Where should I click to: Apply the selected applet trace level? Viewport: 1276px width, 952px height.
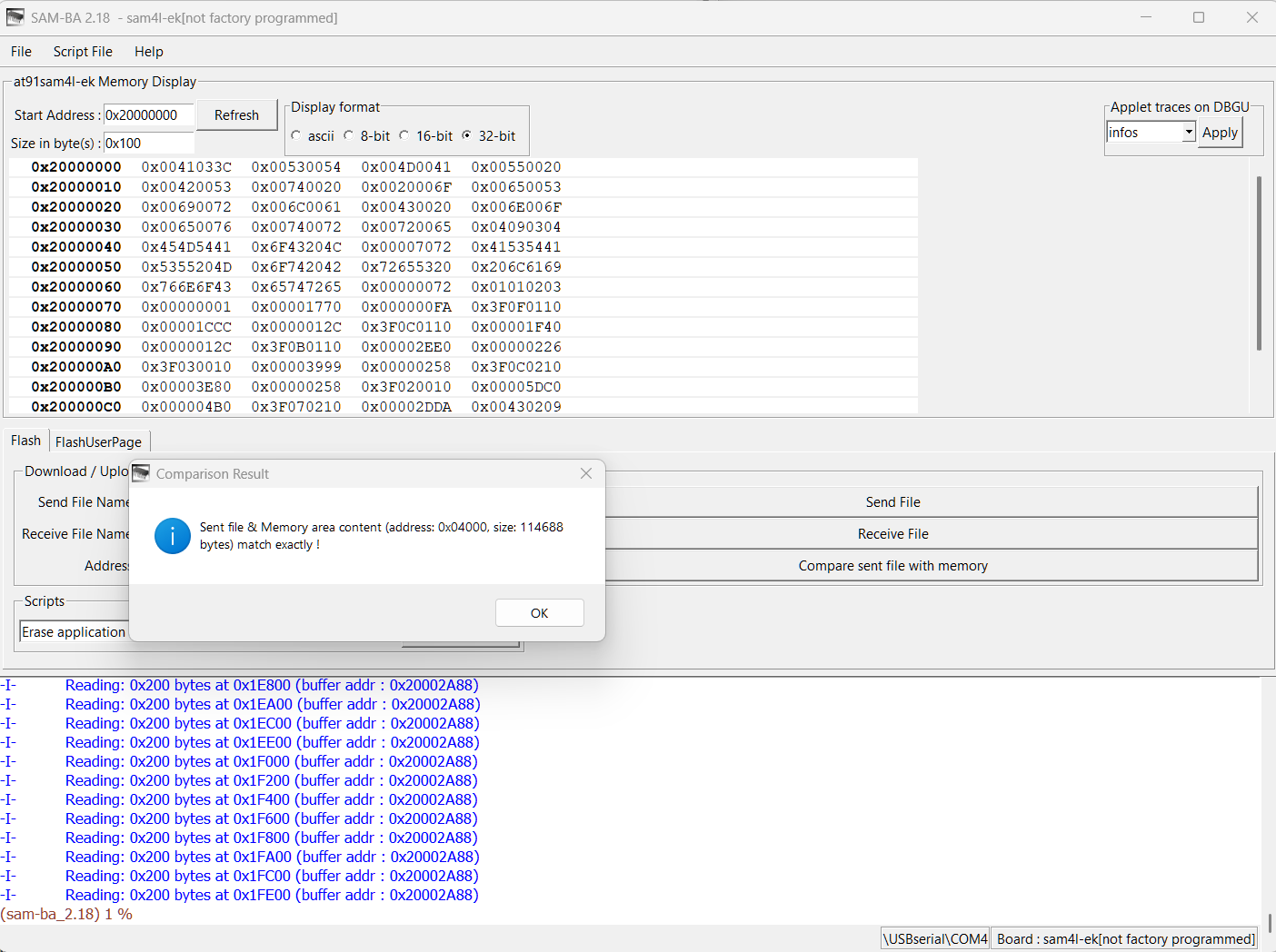pos(1220,132)
